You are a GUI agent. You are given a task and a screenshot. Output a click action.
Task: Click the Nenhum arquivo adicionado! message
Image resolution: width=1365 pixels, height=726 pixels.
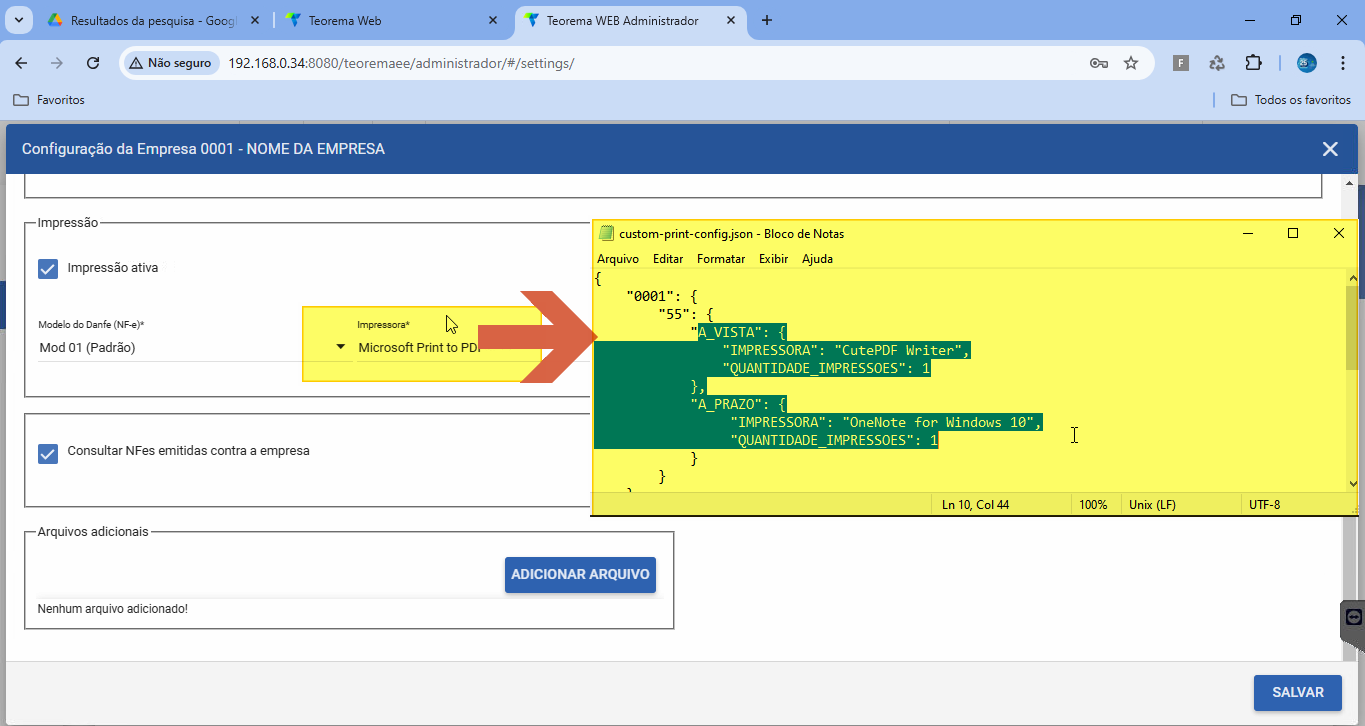tap(112, 608)
